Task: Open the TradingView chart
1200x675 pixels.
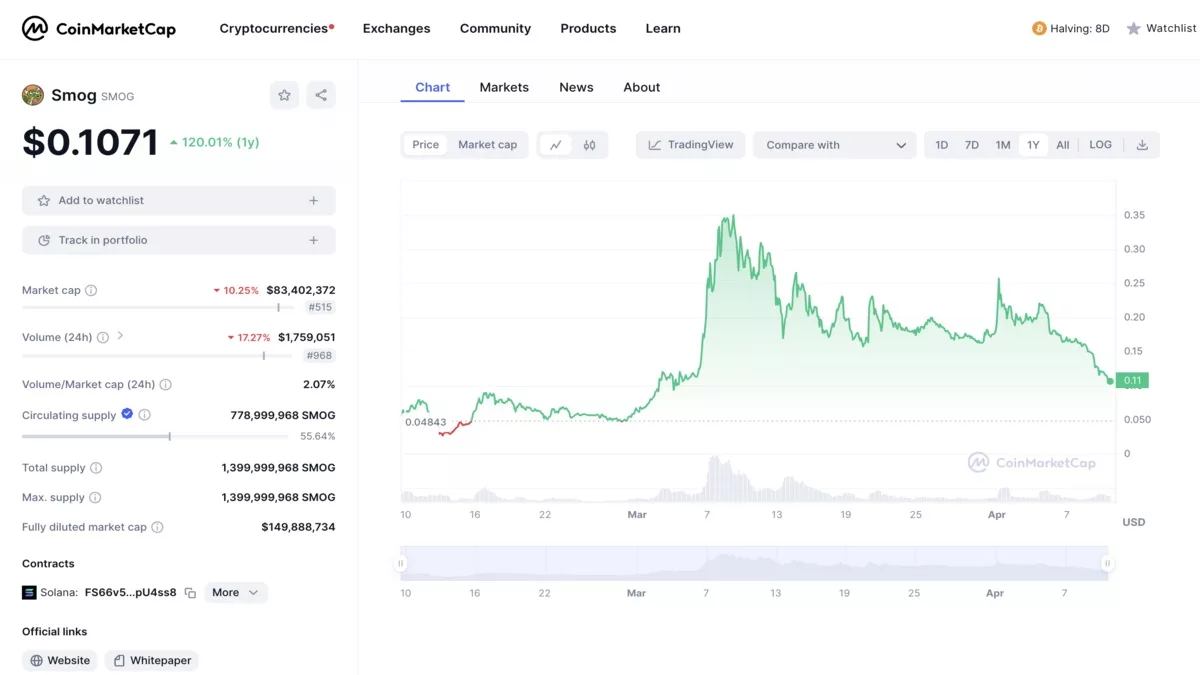Action: point(691,145)
